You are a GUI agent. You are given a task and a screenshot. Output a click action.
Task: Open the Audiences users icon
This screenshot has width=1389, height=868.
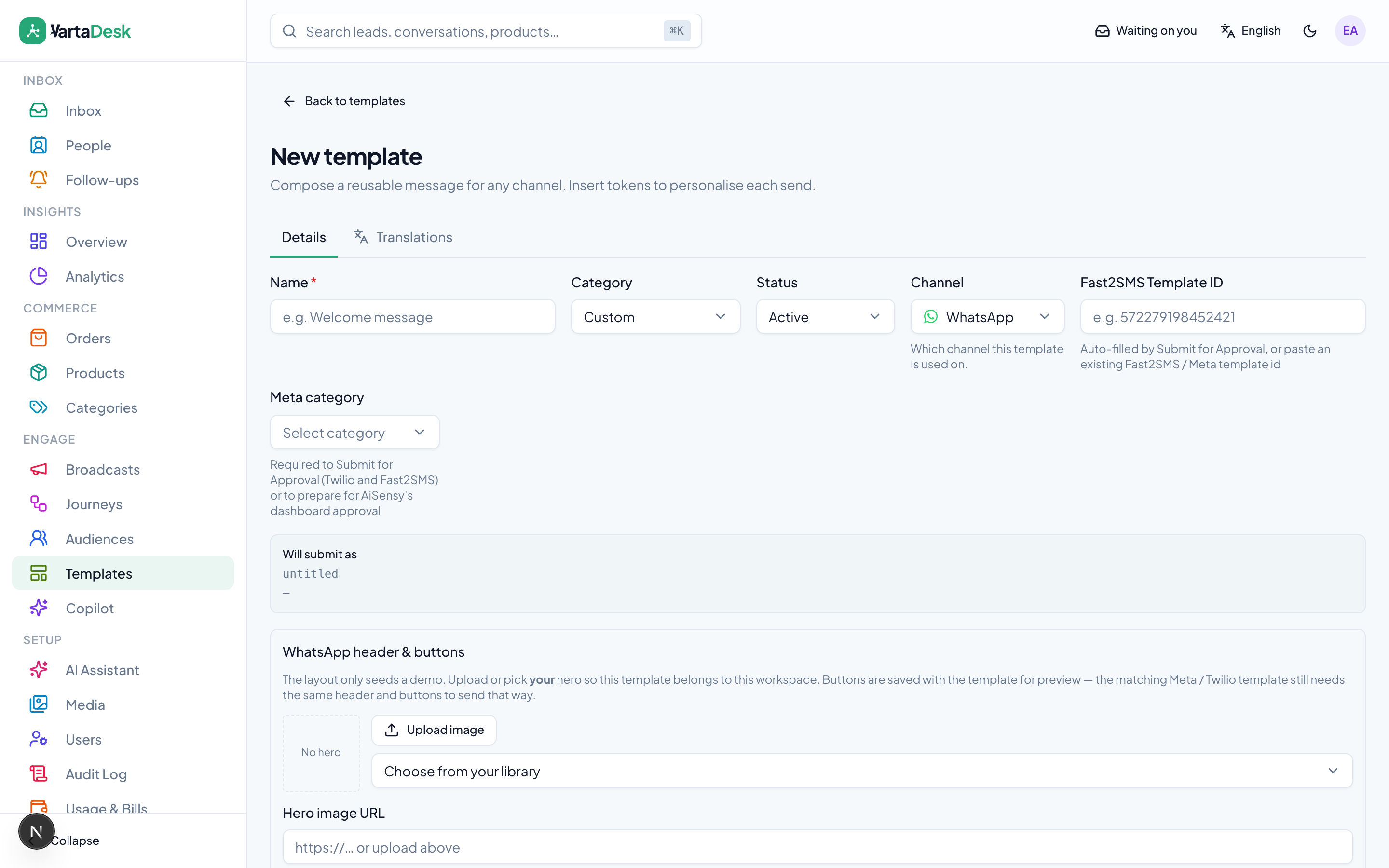39,539
